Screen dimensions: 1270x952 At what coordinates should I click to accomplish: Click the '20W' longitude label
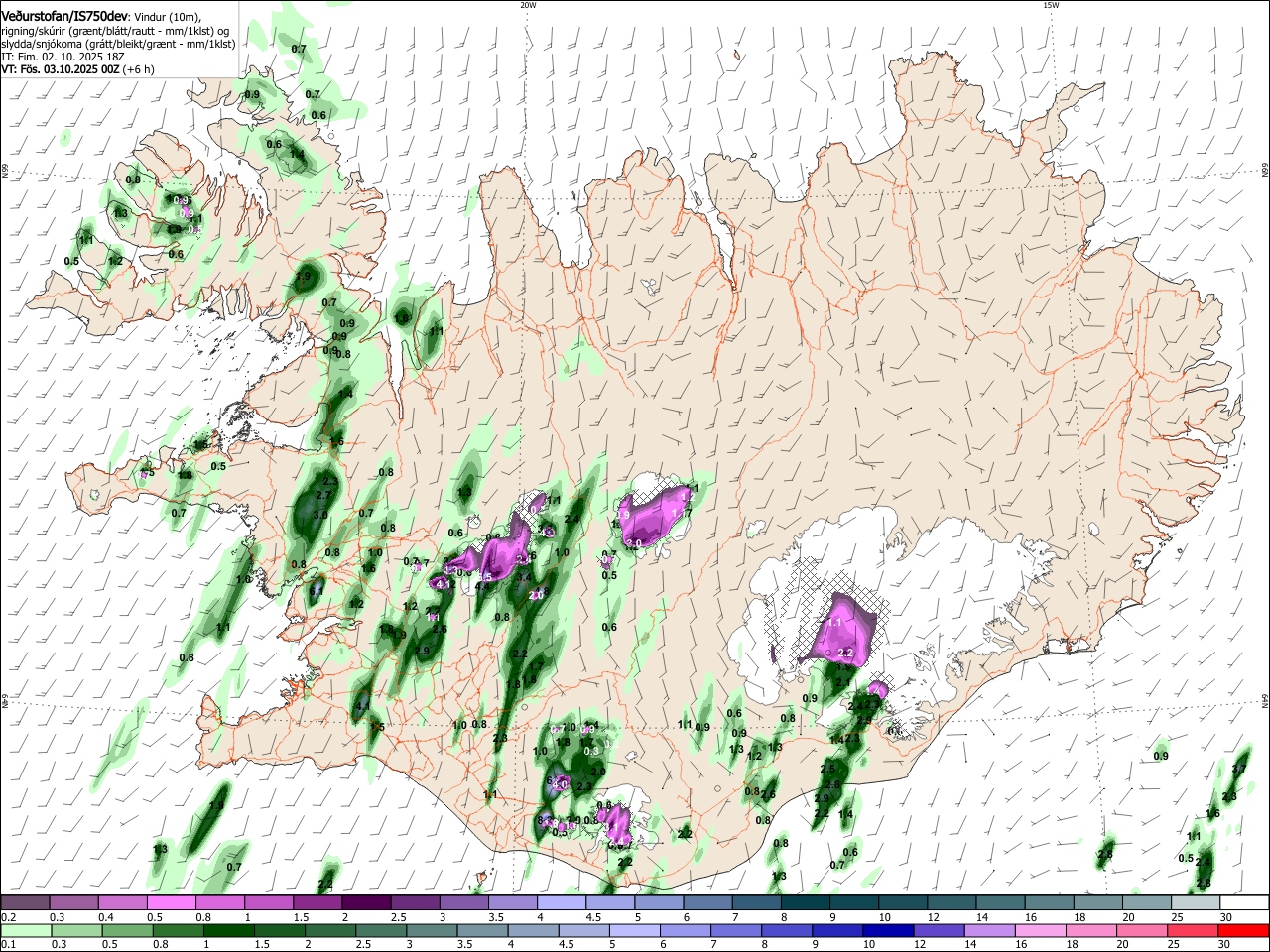tap(528, 5)
